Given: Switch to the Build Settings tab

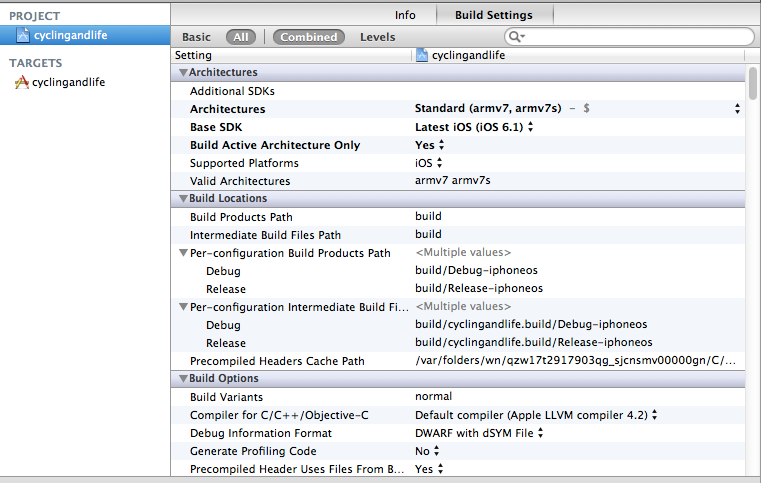Looking at the screenshot, I should coord(493,15).
